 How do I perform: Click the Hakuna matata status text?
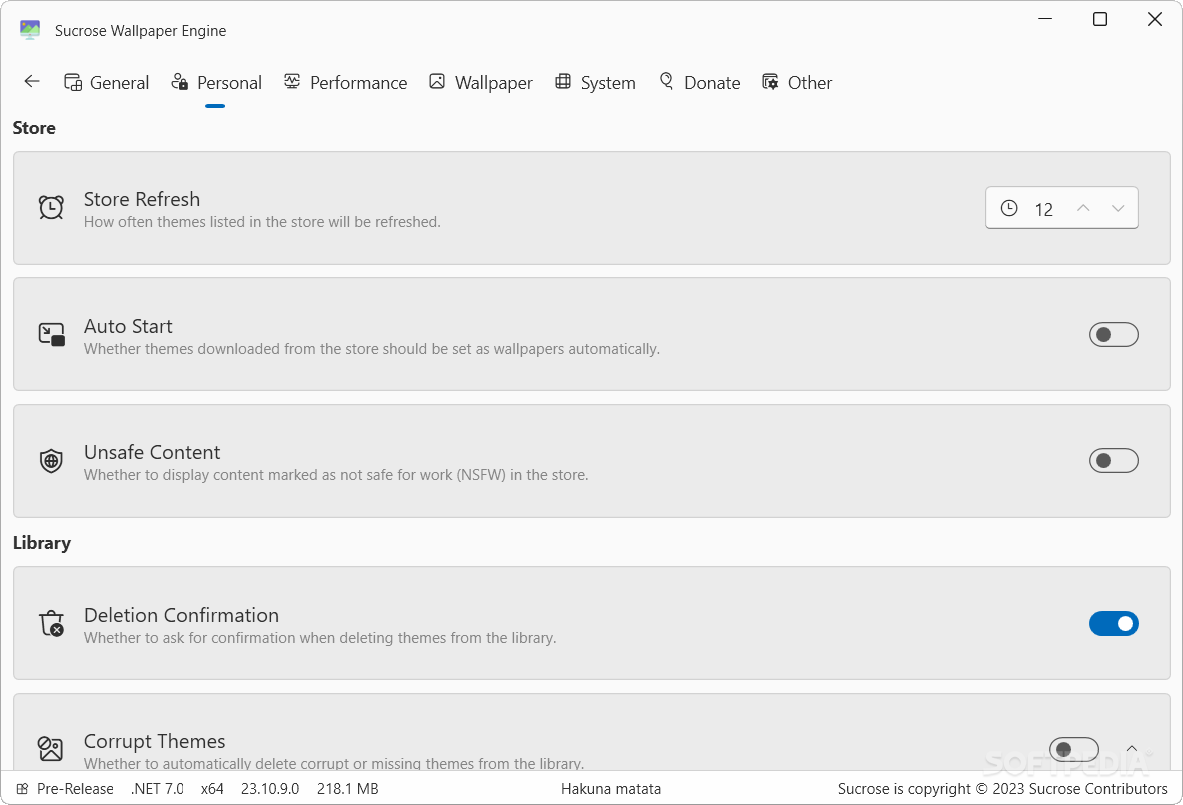pyautogui.click(x=611, y=788)
